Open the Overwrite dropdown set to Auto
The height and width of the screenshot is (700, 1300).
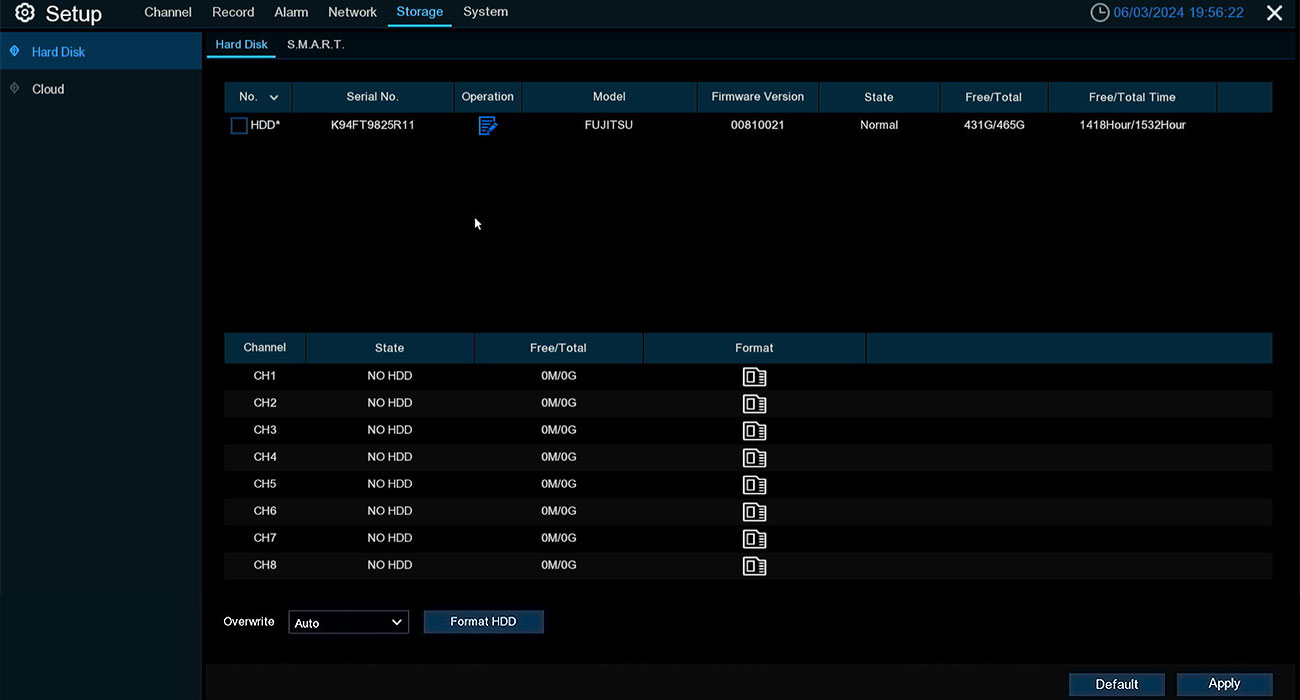[x=348, y=623]
